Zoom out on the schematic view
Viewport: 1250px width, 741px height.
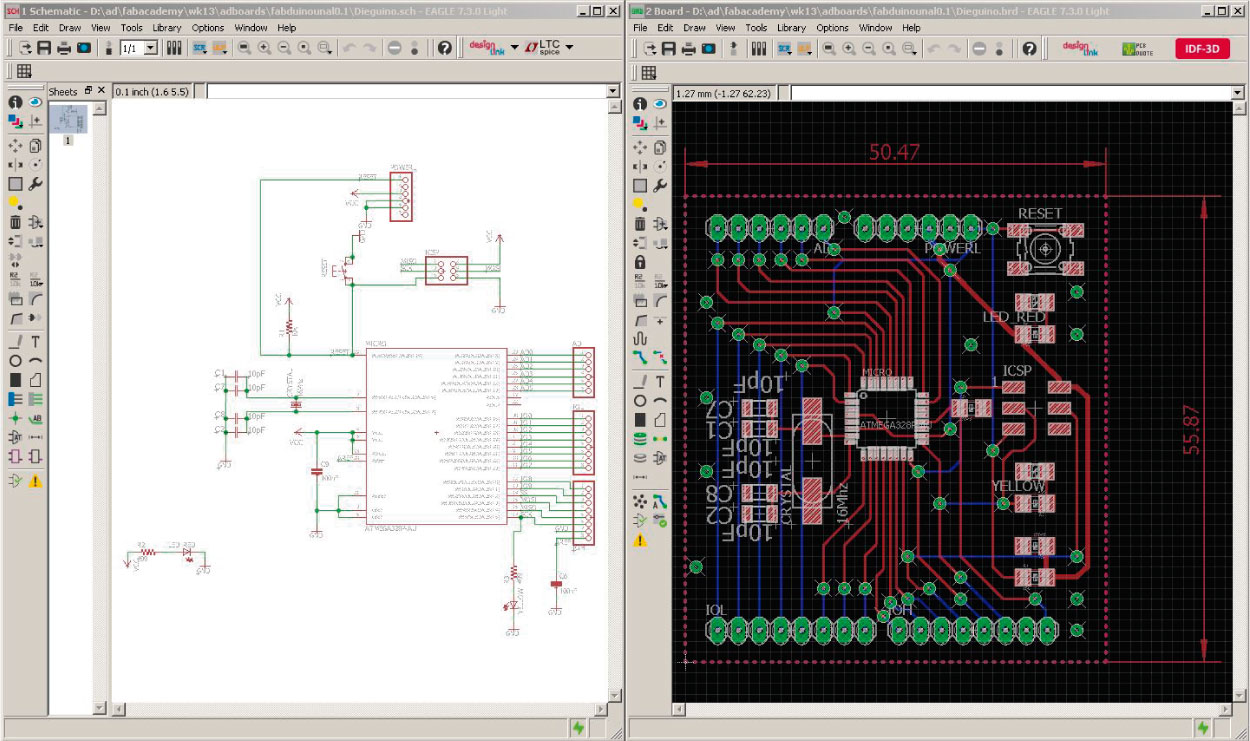(x=284, y=47)
